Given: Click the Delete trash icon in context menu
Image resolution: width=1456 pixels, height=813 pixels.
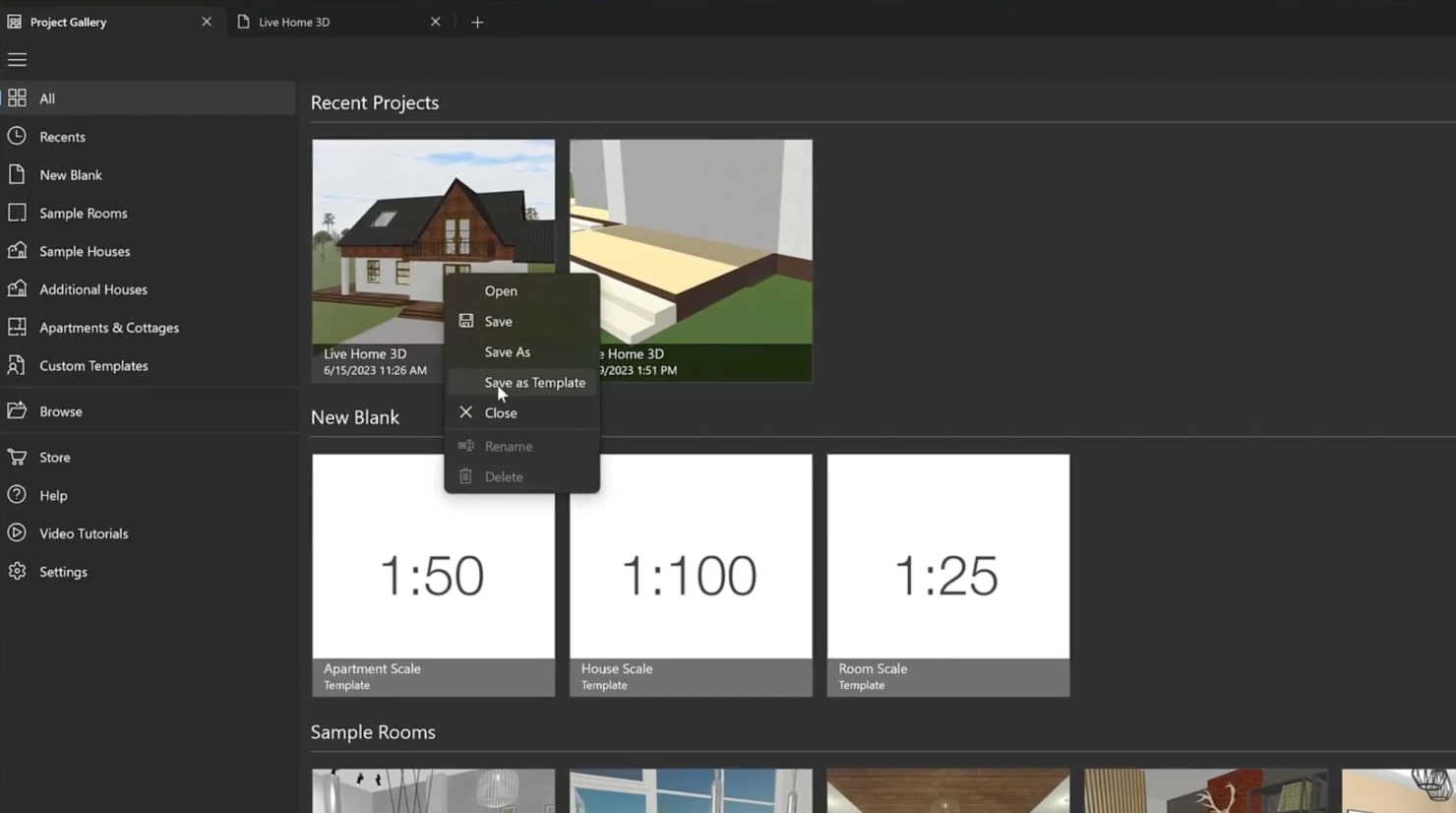Looking at the screenshot, I should coord(466,476).
